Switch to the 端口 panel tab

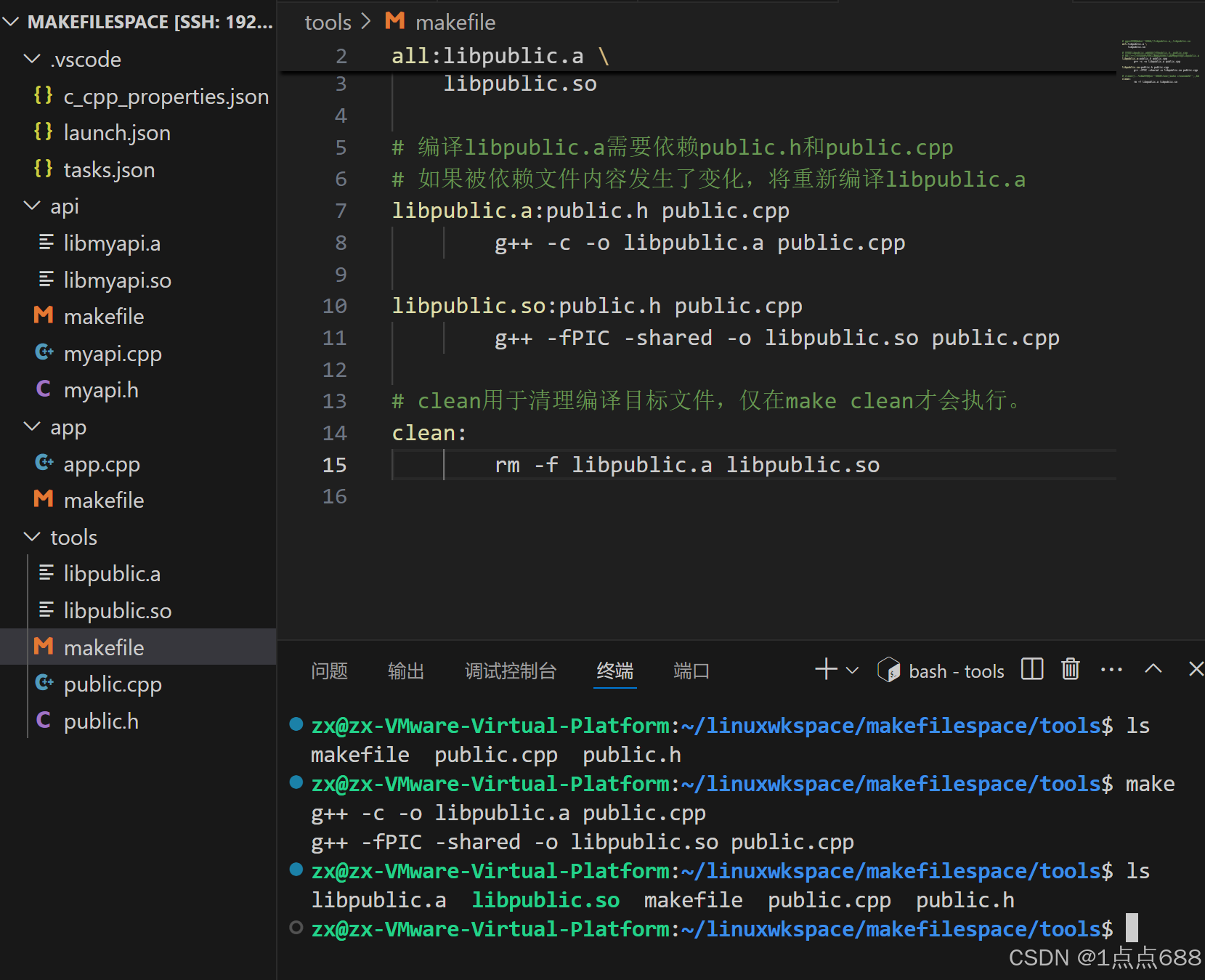[691, 671]
